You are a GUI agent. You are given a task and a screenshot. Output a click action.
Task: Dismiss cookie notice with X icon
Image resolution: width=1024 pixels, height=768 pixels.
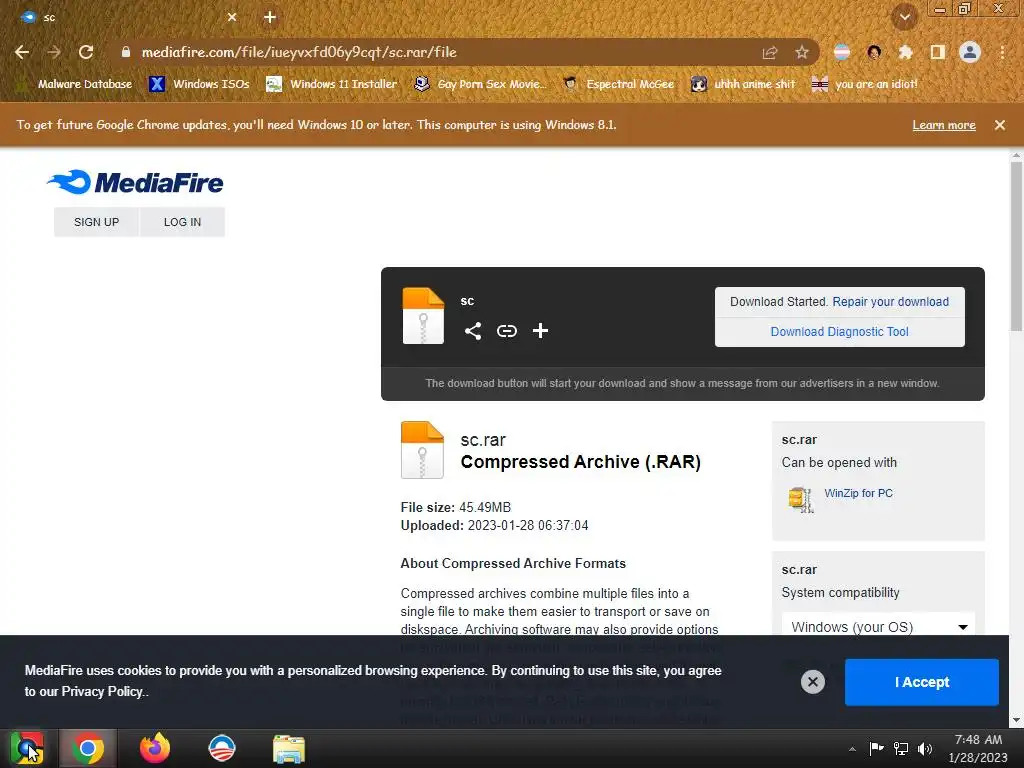812,682
